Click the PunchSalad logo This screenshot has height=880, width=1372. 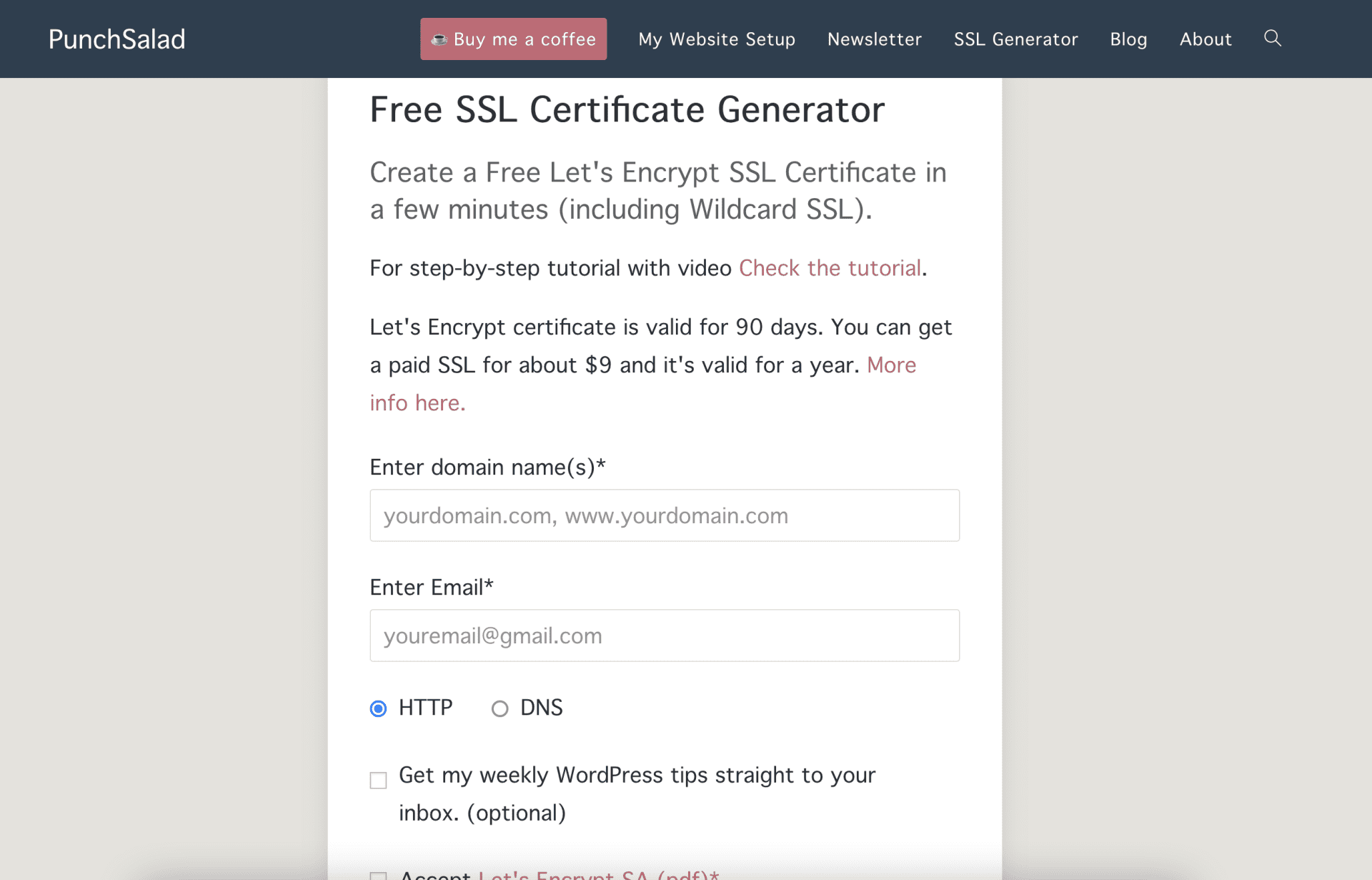pos(116,39)
